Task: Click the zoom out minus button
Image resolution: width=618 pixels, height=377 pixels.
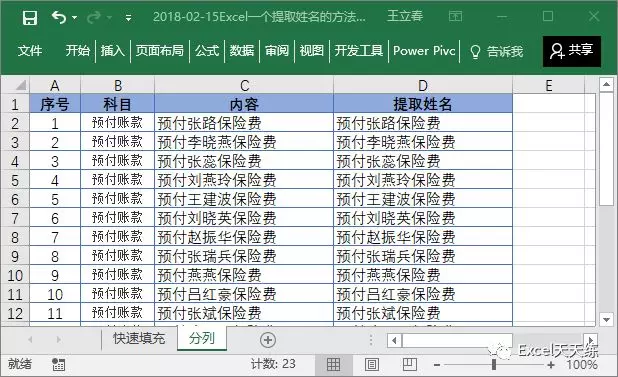Action: [x=437, y=365]
